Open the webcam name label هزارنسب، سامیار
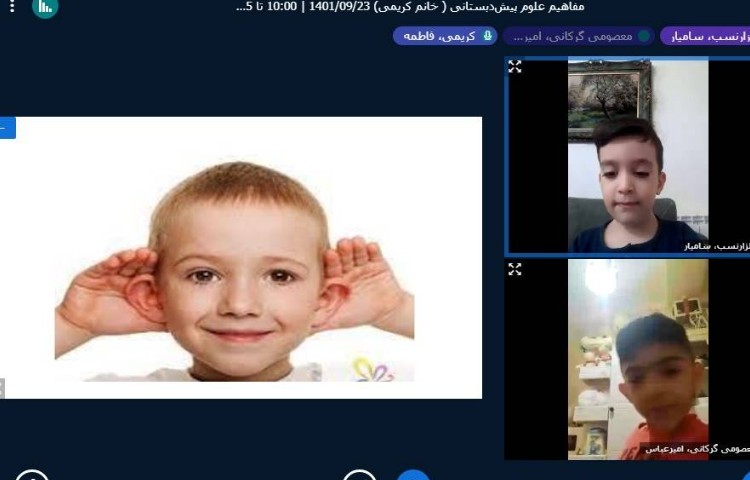750x480 pixels. coord(717,246)
